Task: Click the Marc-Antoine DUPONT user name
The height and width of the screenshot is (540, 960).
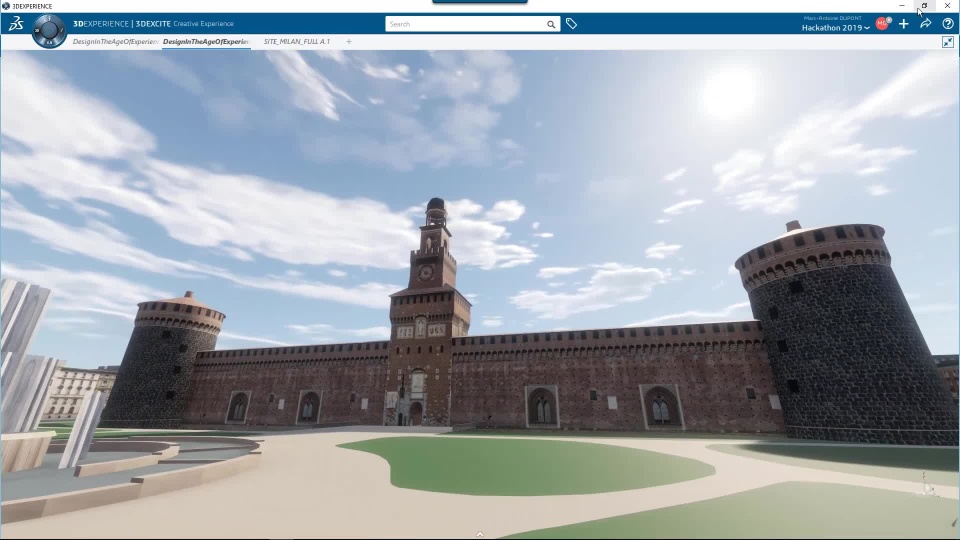Action: pos(833,18)
